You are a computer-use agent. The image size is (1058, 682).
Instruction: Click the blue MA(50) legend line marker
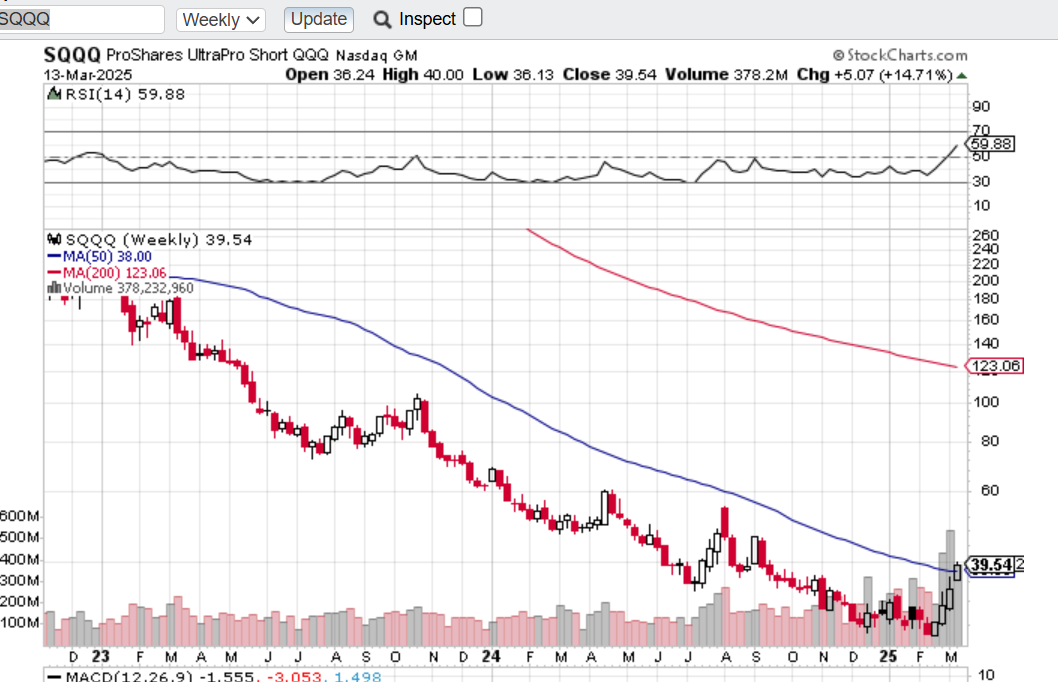coord(54,255)
